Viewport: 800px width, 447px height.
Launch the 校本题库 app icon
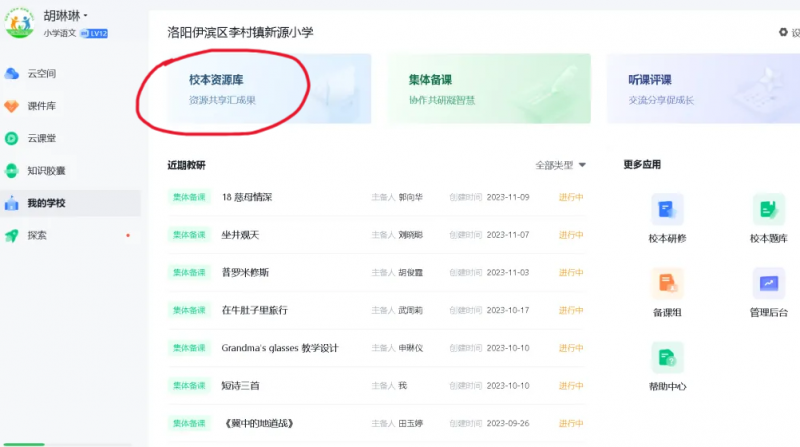coord(768,210)
